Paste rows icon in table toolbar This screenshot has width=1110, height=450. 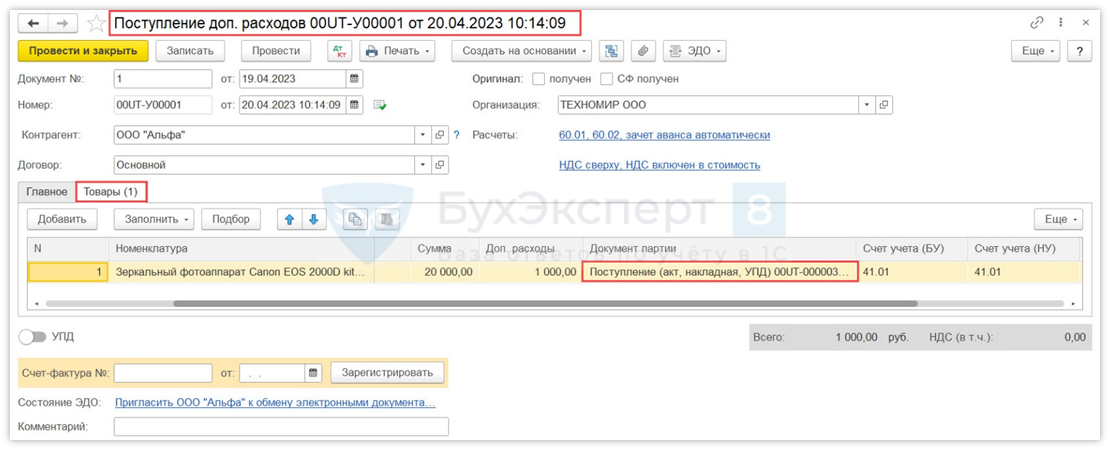[387, 219]
